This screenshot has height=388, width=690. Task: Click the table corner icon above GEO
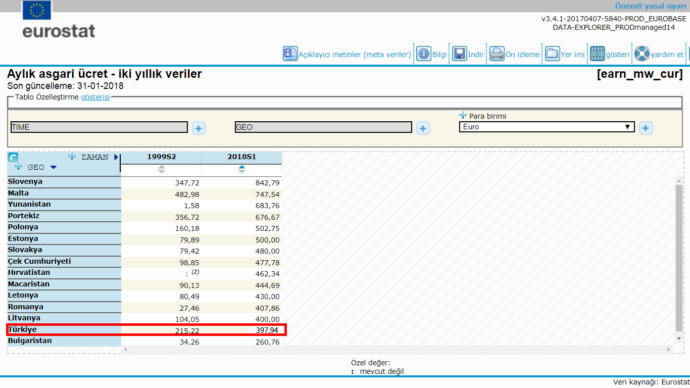[13, 157]
